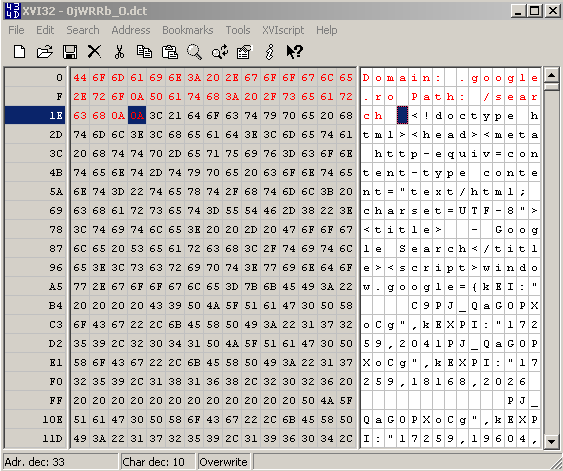Click the Save floppy disk icon
The width and height of the screenshot is (563, 471).
pyautogui.click(x=70, y=52)
